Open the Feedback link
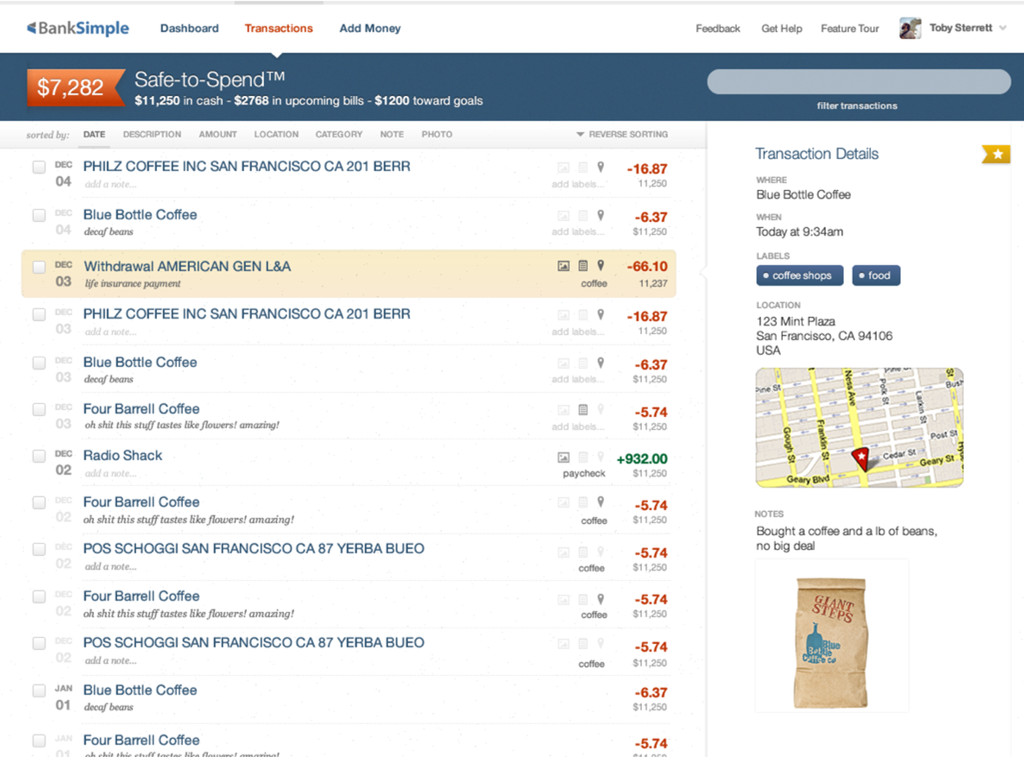Image resolution: width=1024 pixels, height=768 pixels. coord(718,29)
